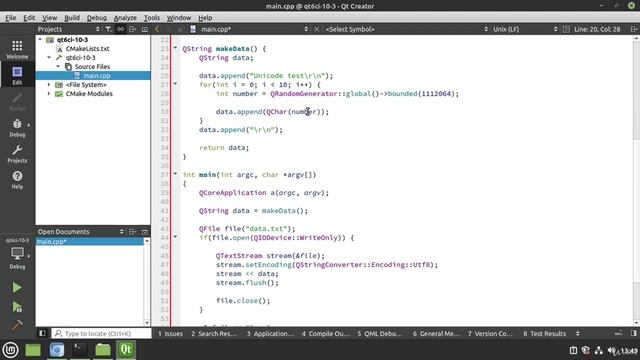Go back in editor navigation history
This screenshot has width=640, height=360.
pos(157,29)
